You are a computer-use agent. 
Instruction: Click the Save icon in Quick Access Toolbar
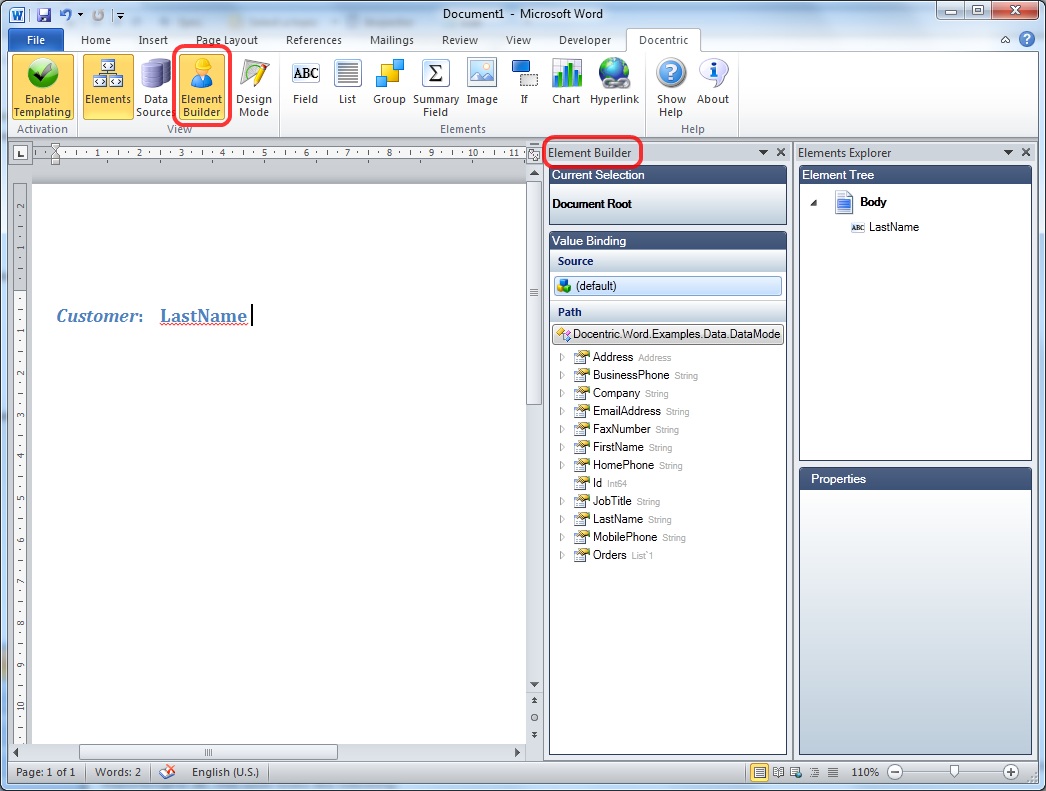pos(44,14)
